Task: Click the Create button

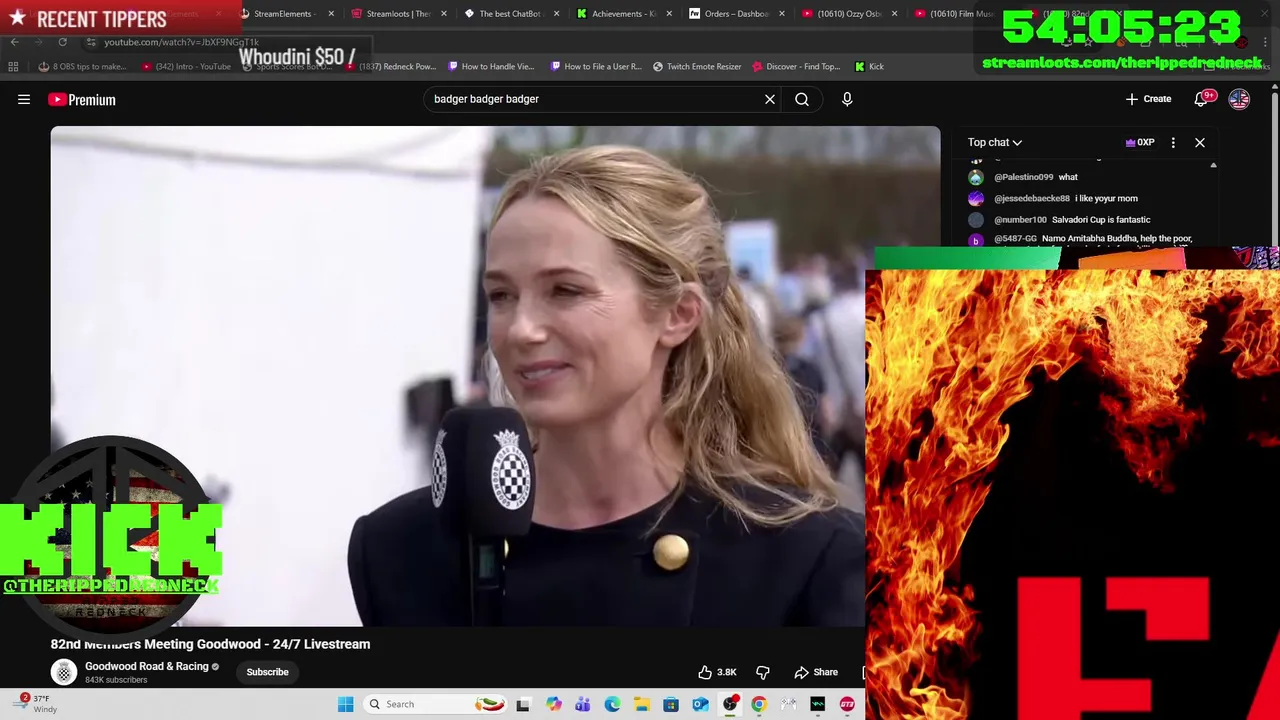Action: (1148, 99)
